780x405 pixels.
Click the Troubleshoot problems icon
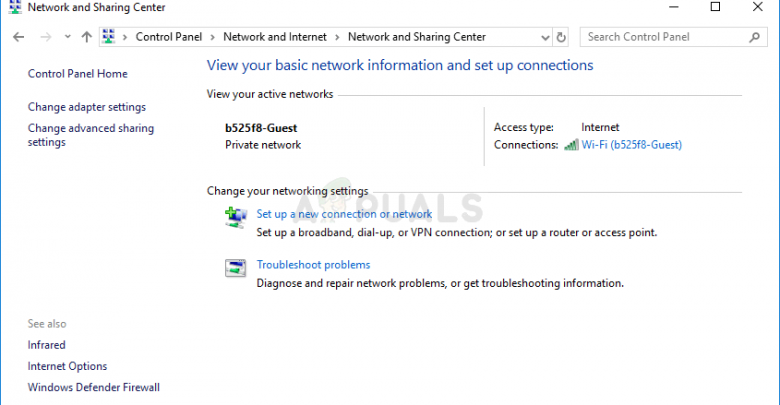pyautogui.click(x=236, y=267)
